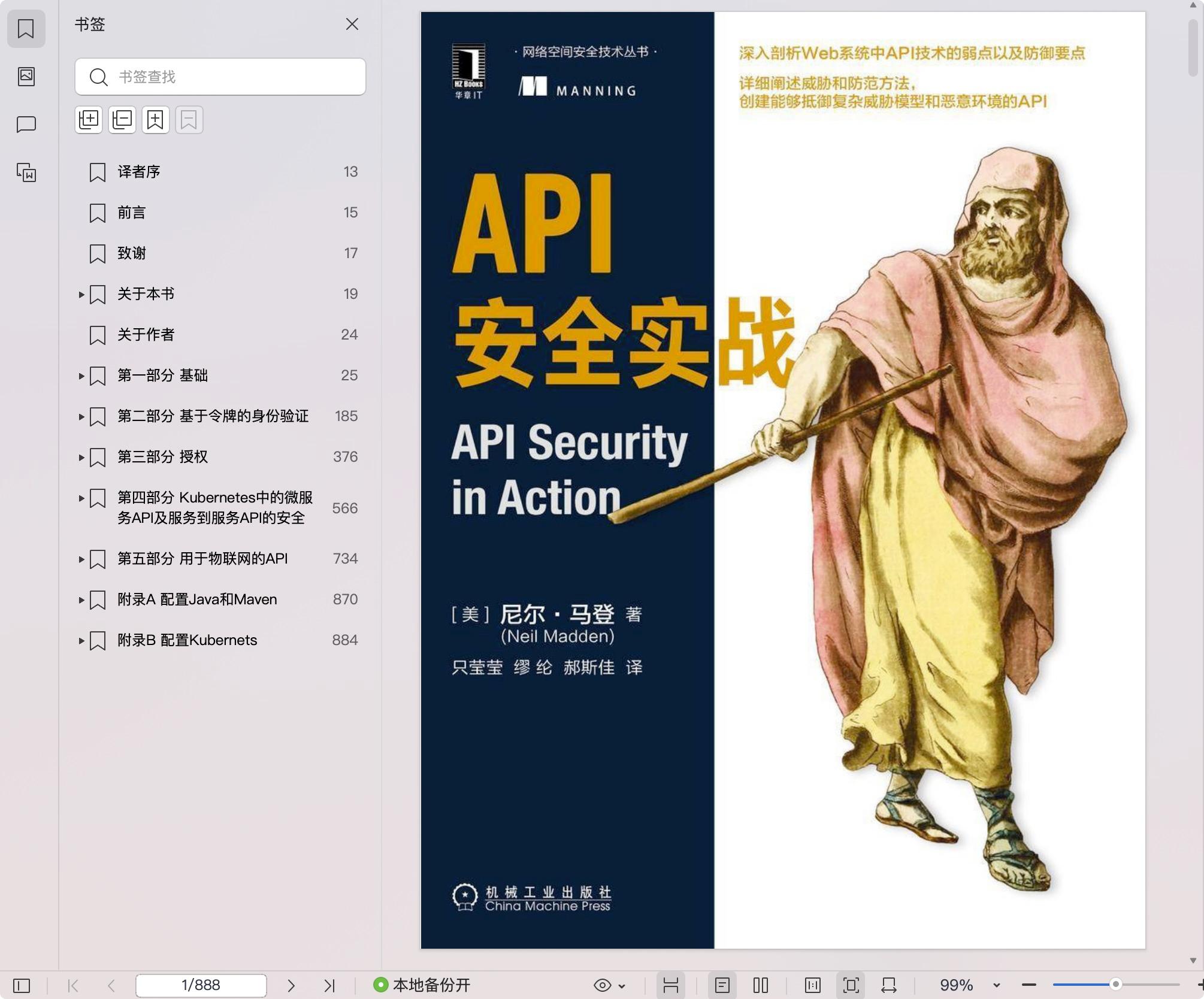Click the bookmark search field
1204x999 pixels.
tap(220, 77)
